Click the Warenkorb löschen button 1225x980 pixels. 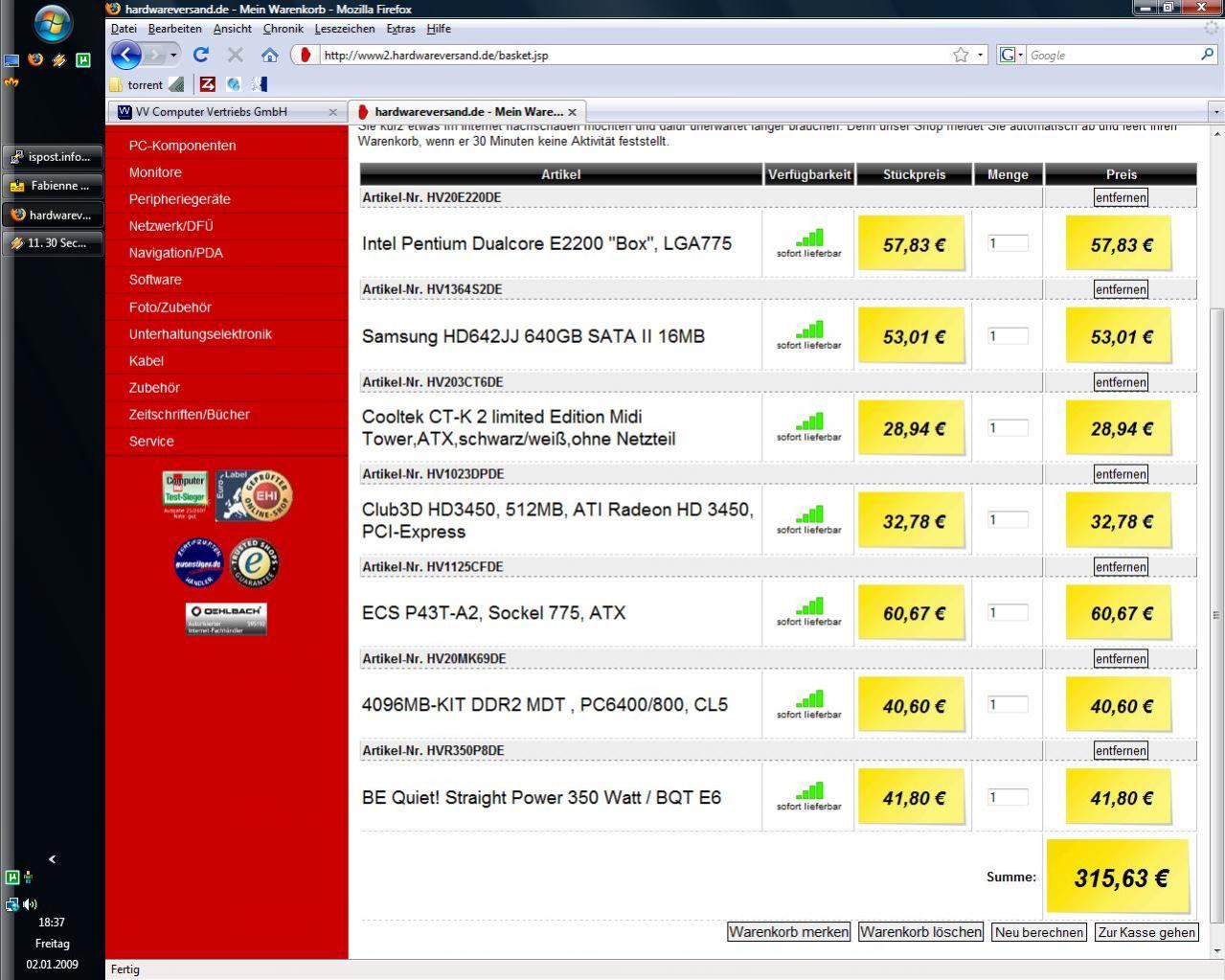click(920, 932)
